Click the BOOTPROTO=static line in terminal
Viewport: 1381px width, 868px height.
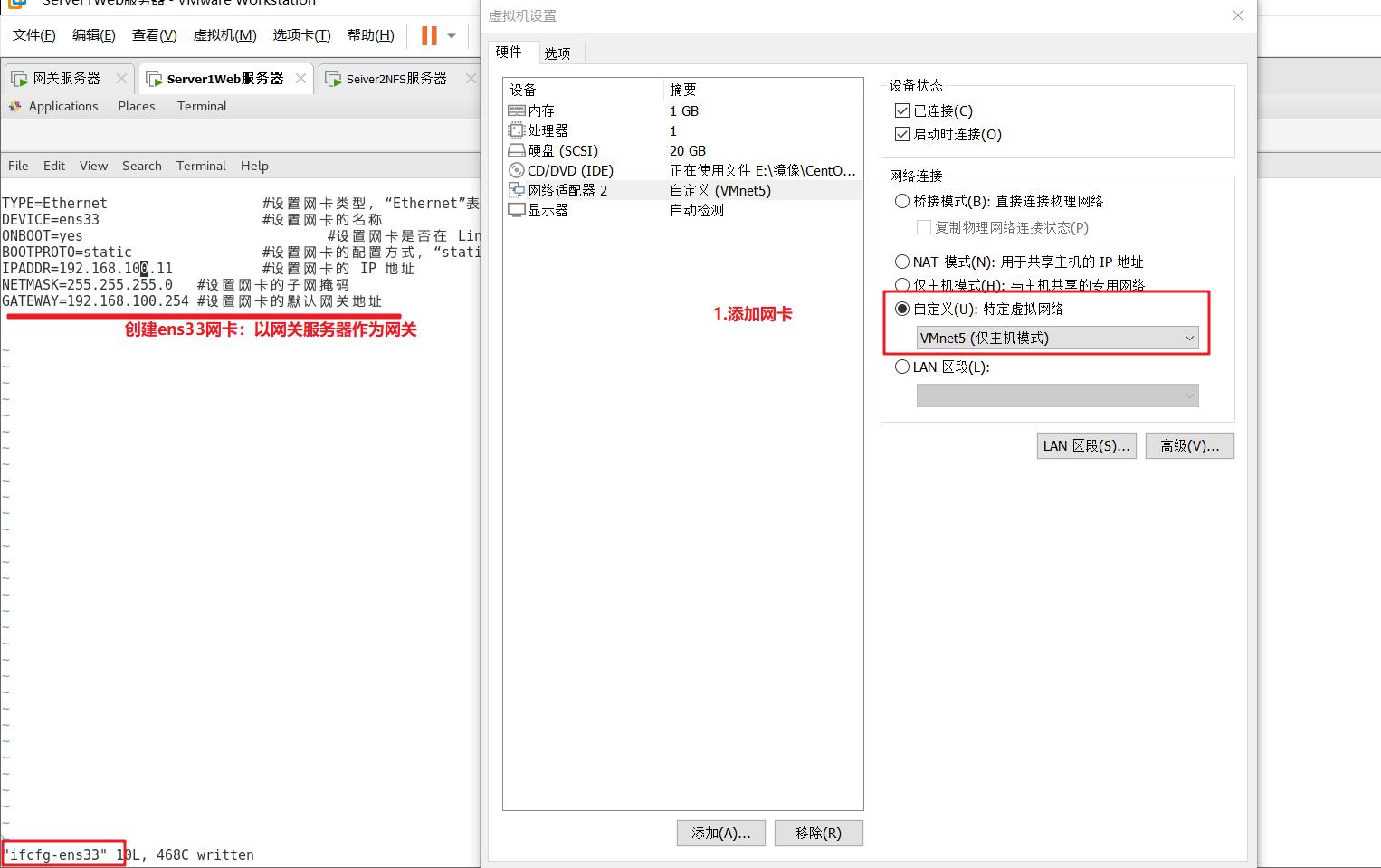pos(67,253)
